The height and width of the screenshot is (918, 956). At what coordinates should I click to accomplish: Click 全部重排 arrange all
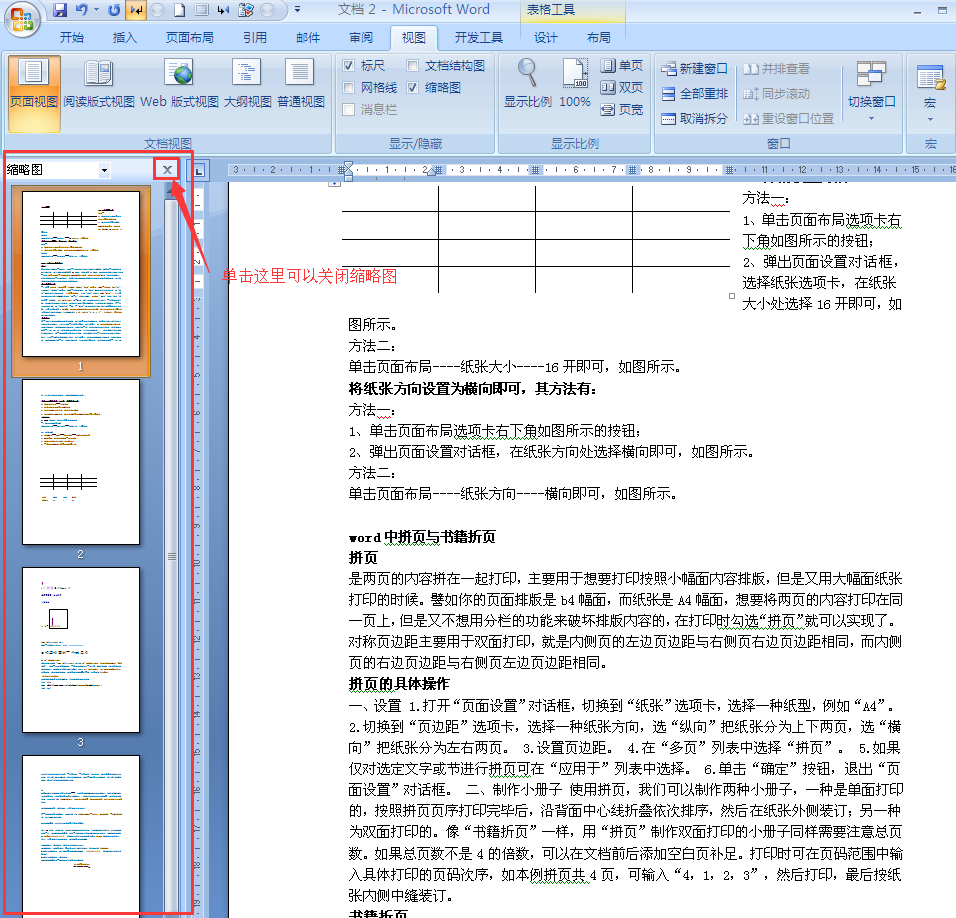[x=694, y=94]
